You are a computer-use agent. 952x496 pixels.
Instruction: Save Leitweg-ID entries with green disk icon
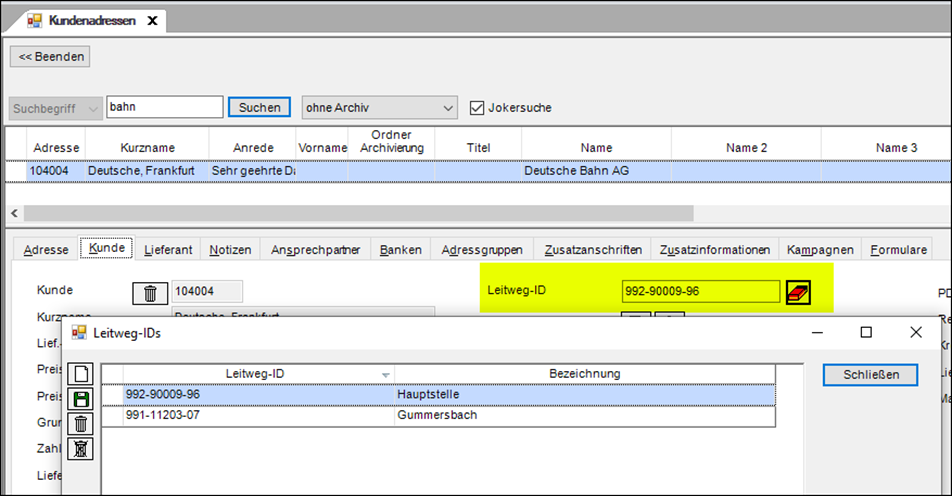(x=81, y=399)
